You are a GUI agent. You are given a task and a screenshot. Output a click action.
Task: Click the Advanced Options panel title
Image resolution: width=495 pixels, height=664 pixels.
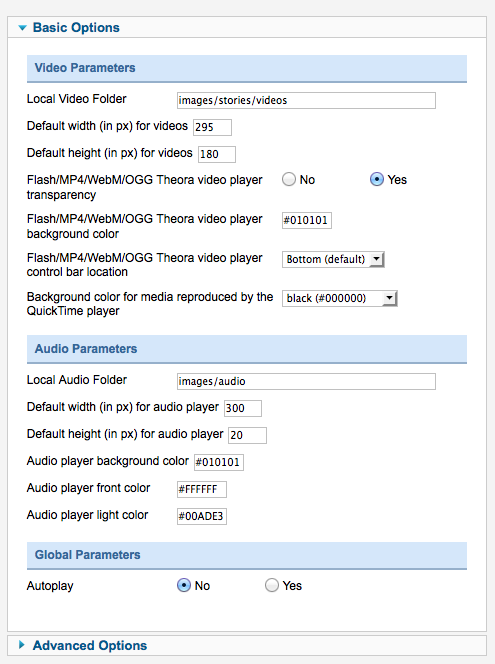[90, 645]
